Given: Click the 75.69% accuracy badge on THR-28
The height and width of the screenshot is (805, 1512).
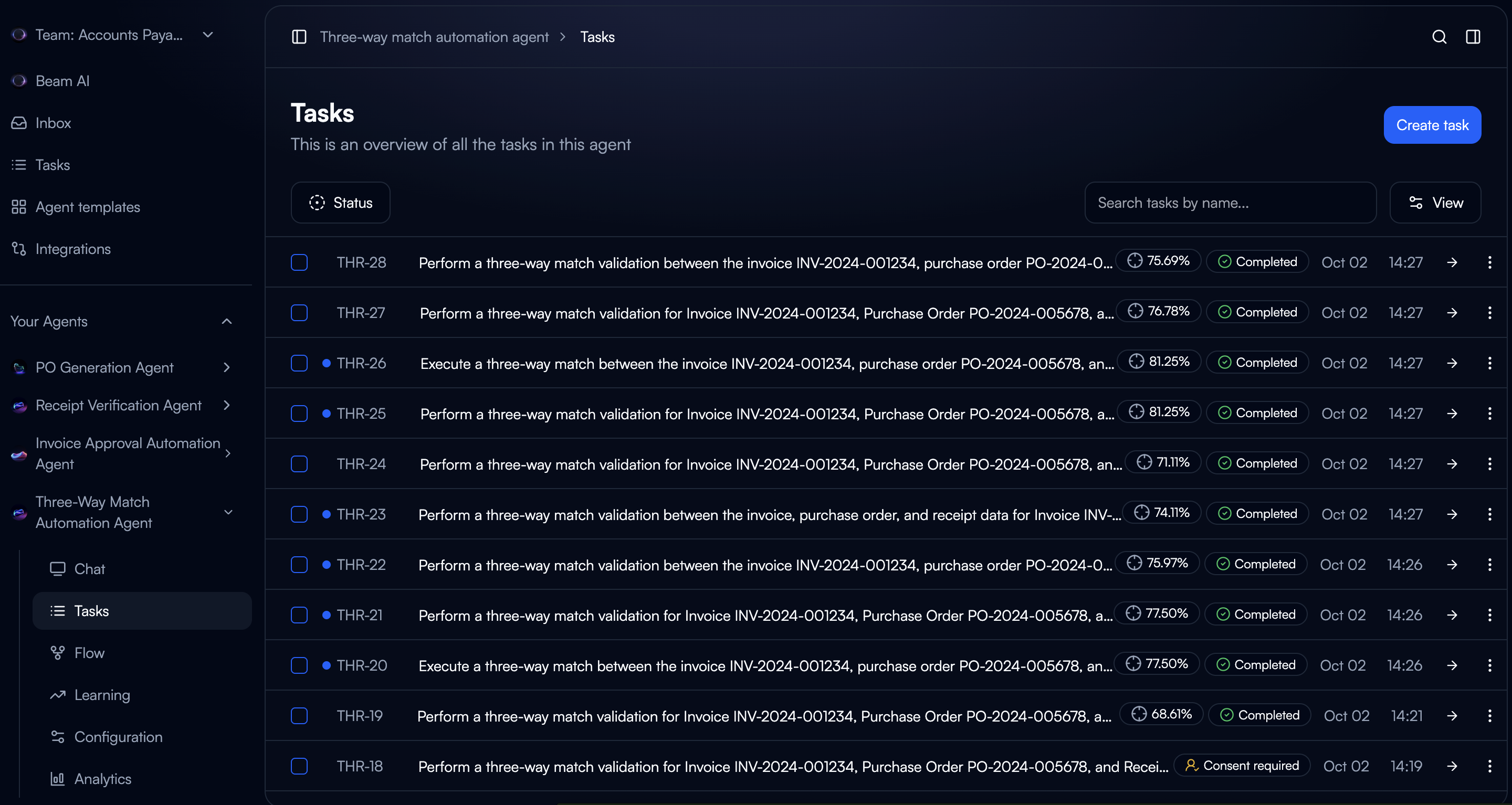Looking at the screenshot, I should click(1159, 261).
